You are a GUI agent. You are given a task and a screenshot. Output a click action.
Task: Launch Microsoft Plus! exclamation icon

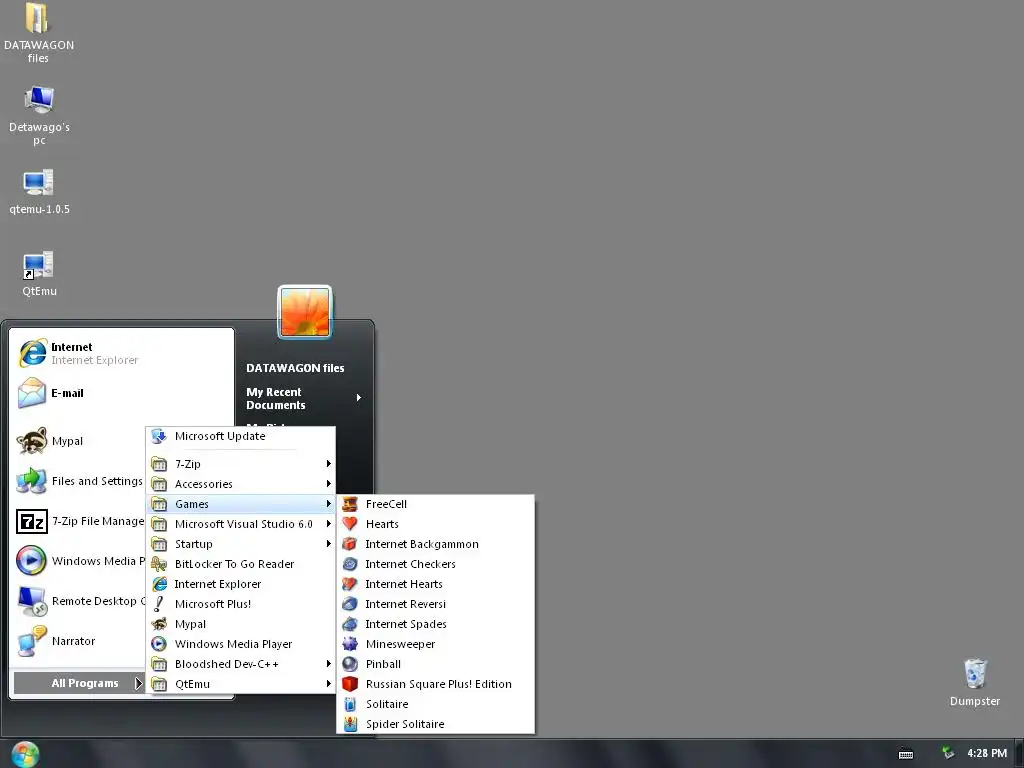(159, 604)
